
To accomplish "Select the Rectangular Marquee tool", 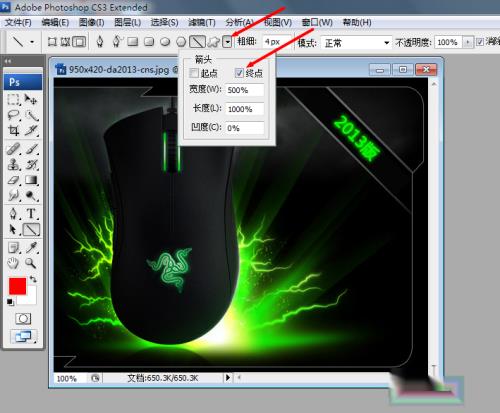I will [14, 99].
